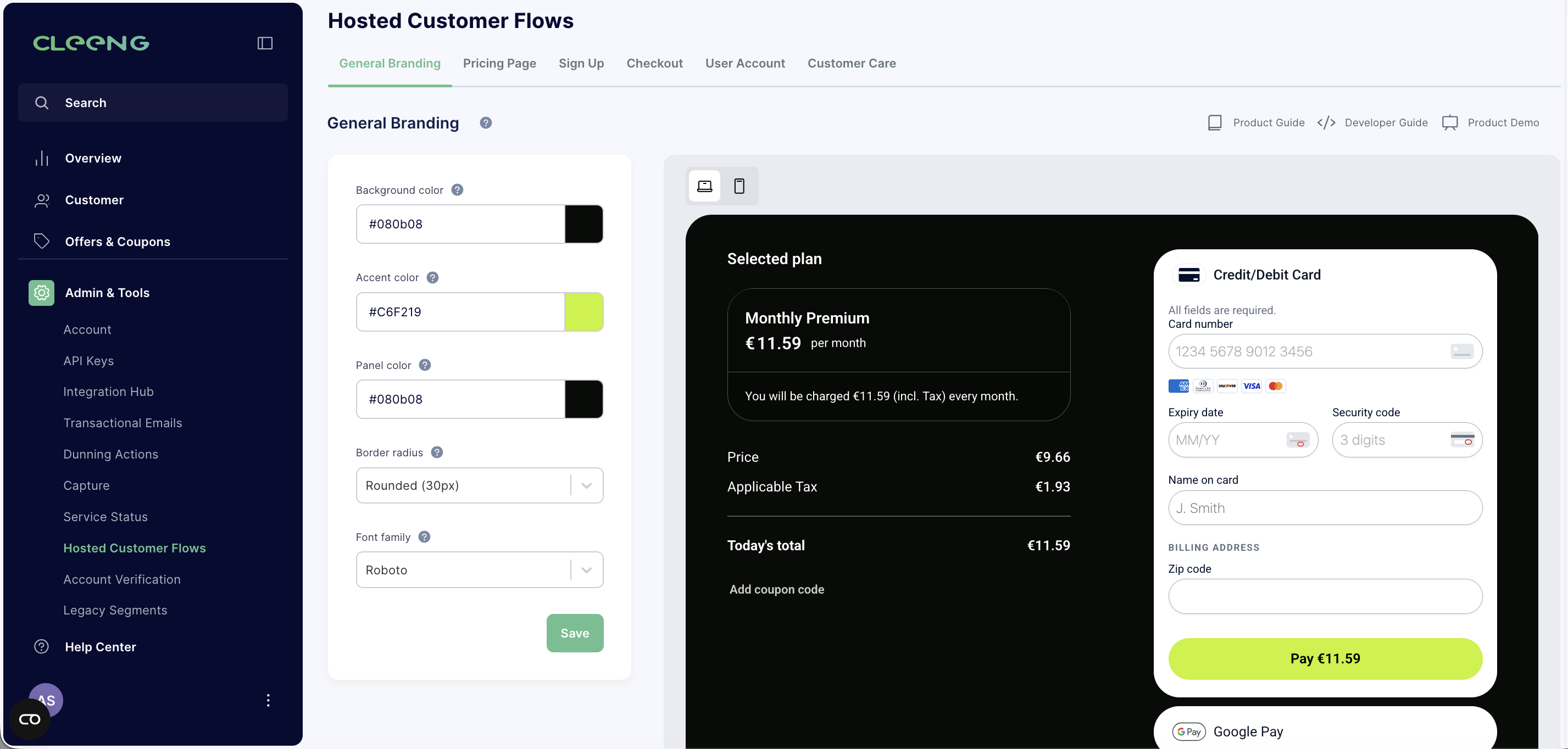Show Border radius help tooltip
1568x749 pixels.
[436, 452]
